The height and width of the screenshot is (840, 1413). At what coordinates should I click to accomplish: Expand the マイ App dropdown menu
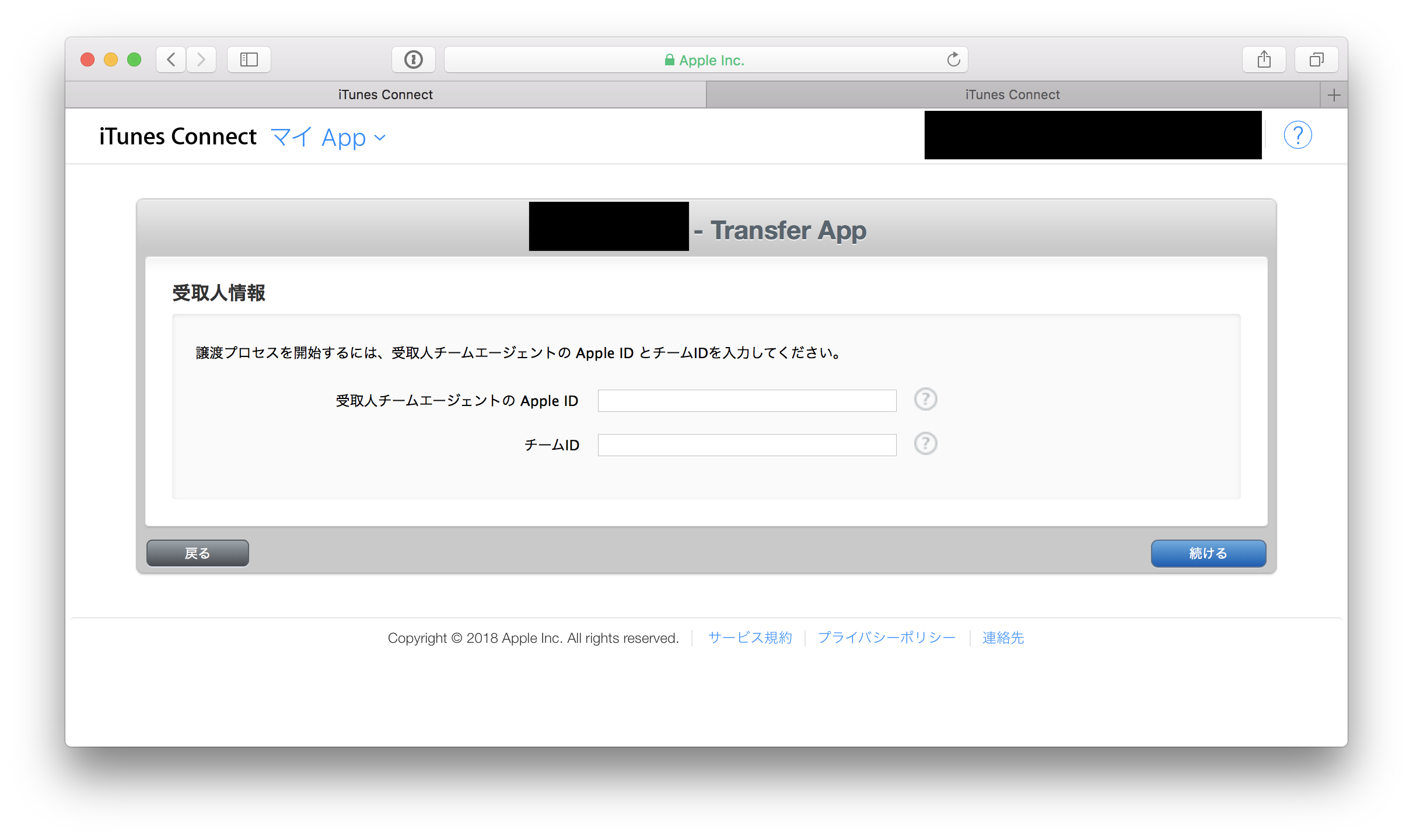tap(328, 138)
